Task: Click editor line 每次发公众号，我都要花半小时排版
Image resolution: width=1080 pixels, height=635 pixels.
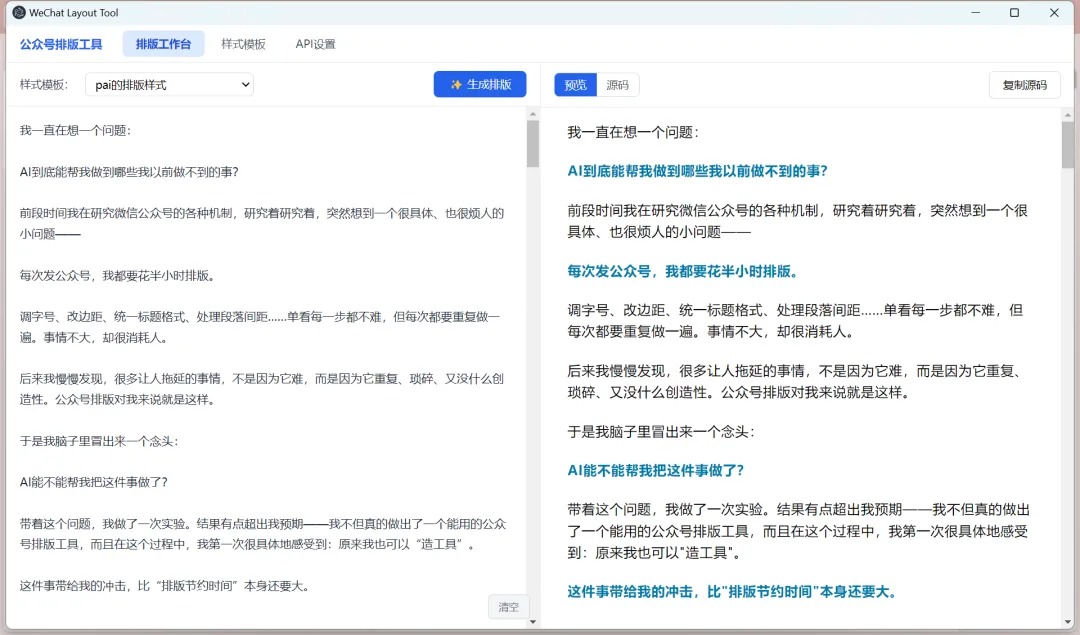Action: coord(118,275)
